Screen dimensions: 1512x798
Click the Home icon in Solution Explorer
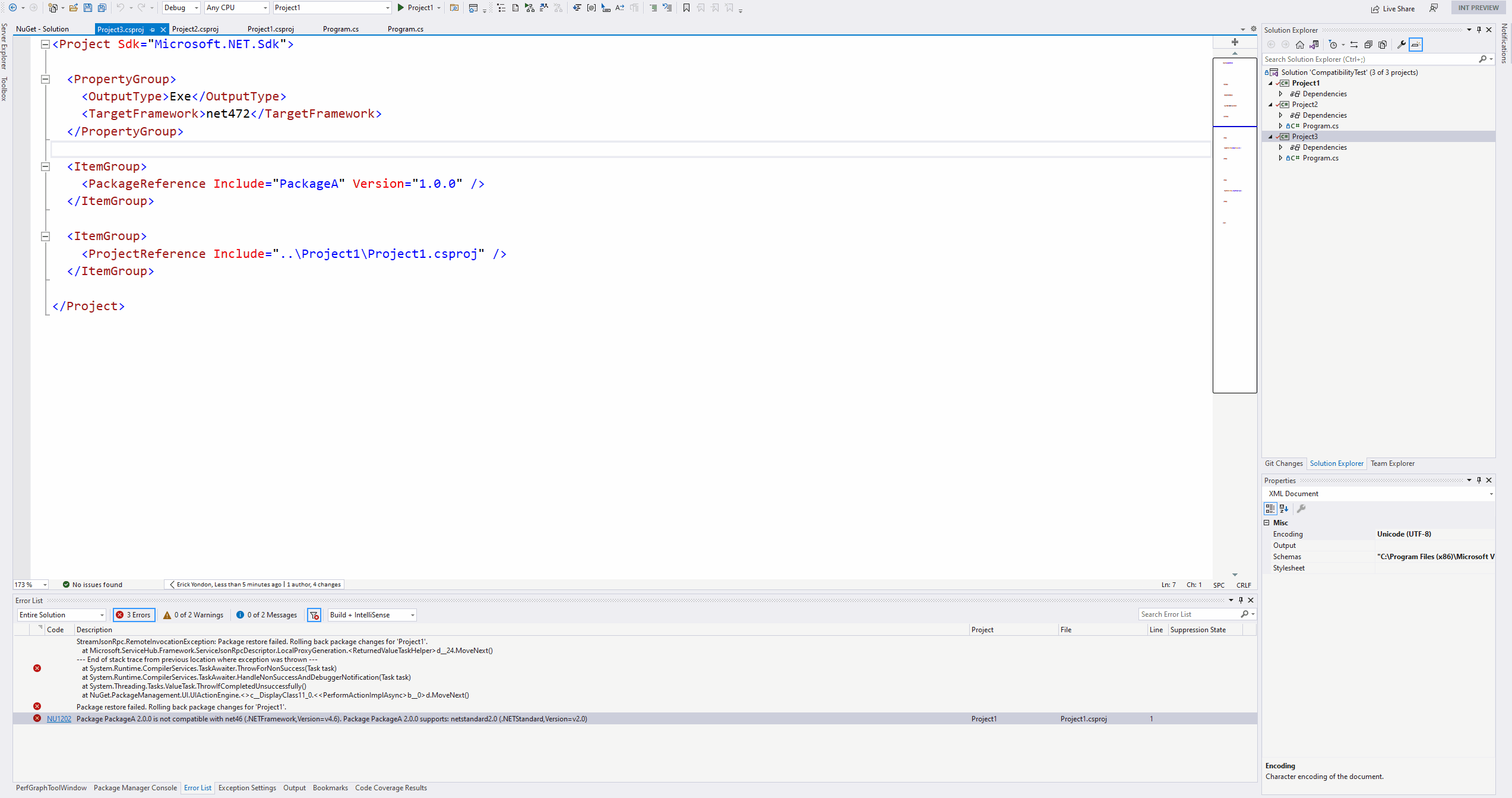click(x=1299, y=45)
